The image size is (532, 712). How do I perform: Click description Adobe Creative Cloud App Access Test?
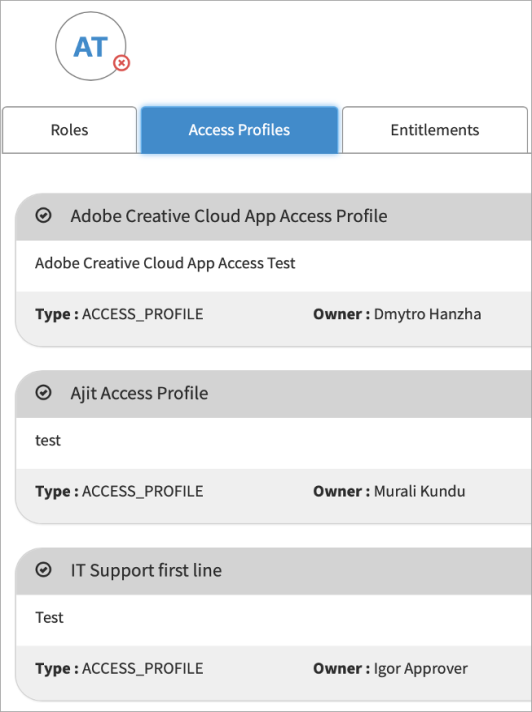pos(165,263)
